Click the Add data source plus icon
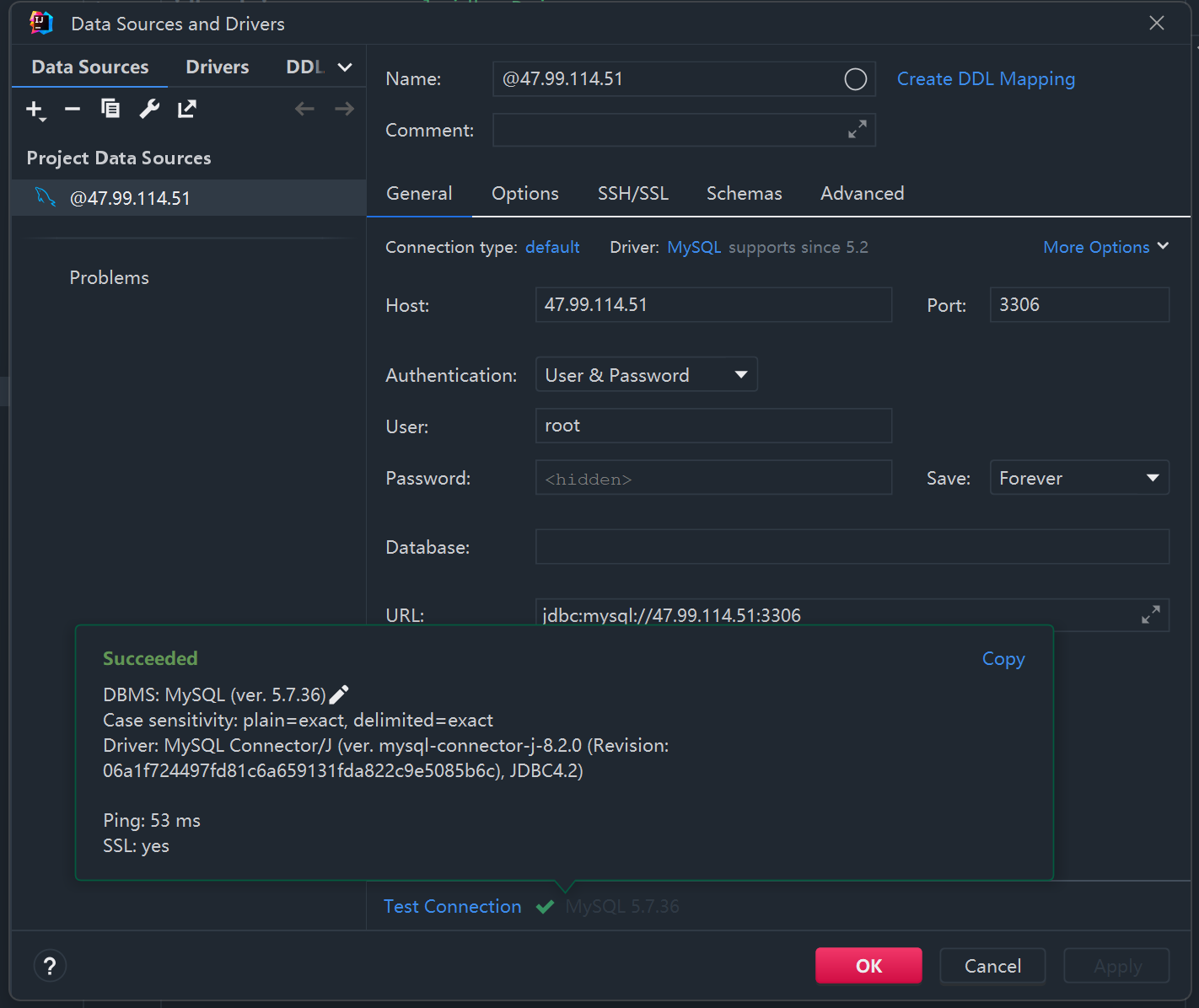 pos(35,110)
